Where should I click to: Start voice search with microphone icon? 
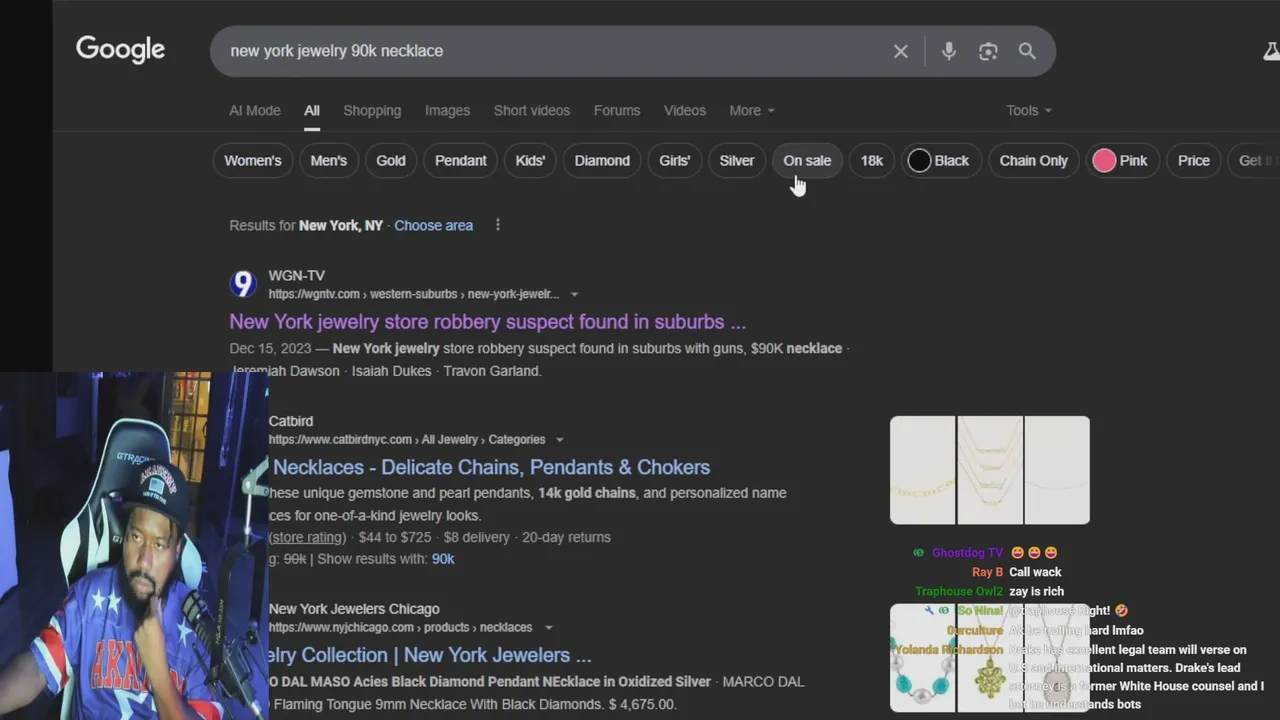[949, 51]
